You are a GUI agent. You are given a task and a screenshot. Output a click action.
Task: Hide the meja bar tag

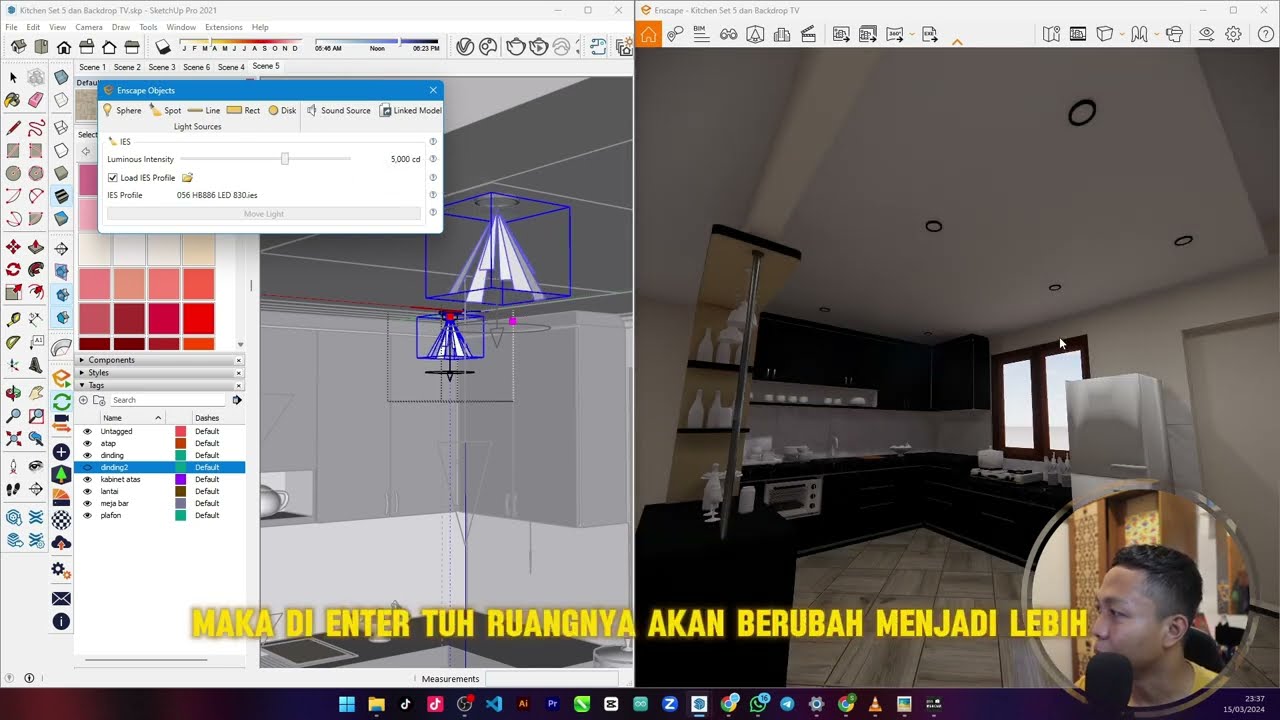click(87, 503)
